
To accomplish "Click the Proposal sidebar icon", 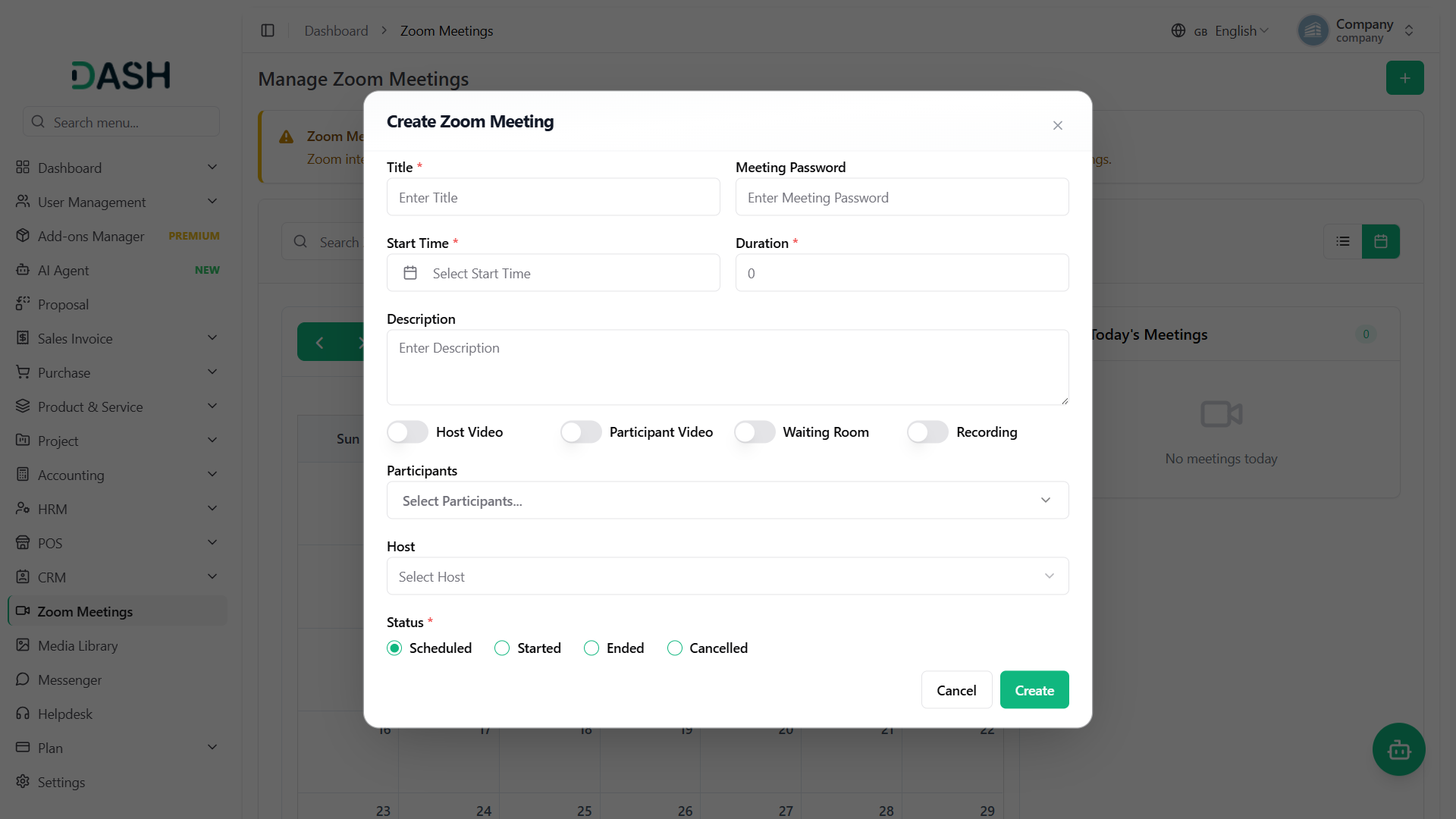I will pyautogui.click(x=23, y=304).
